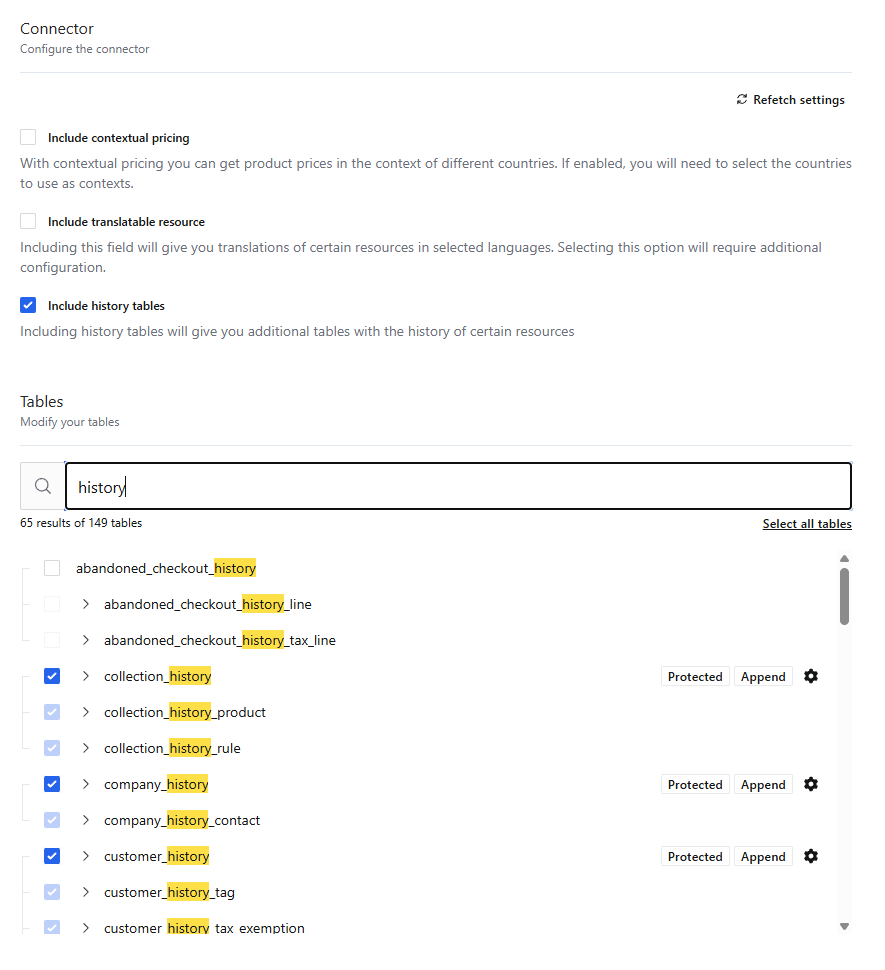Select the abandoned_checkout_history table checkbox
Image resolution: width=885 pixels, height=970 pixels.
[52, 569]
